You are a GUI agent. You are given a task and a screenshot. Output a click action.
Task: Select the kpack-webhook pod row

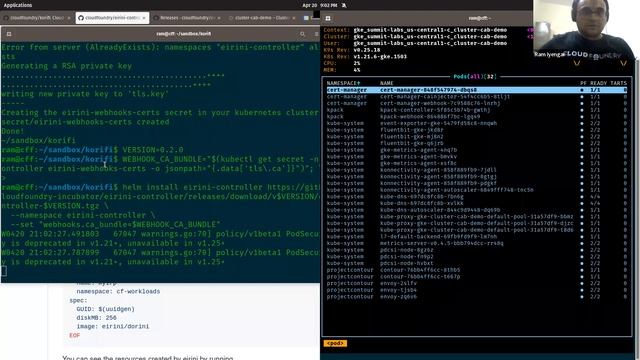(x=477, y=116)
